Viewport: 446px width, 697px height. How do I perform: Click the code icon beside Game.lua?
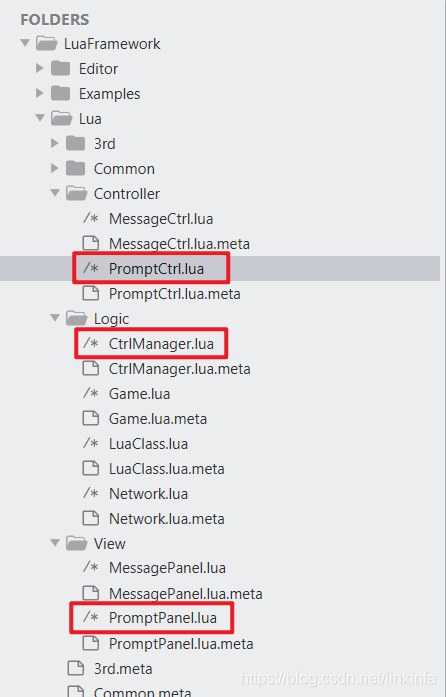click(91, 393)
